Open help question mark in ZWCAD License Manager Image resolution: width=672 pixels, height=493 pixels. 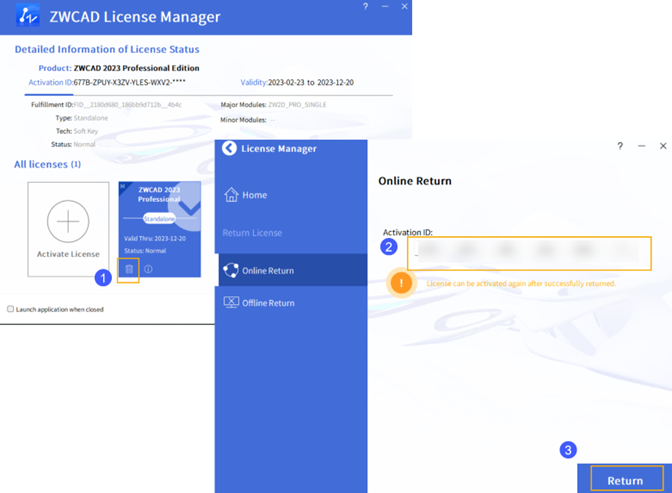coord(366,6)
